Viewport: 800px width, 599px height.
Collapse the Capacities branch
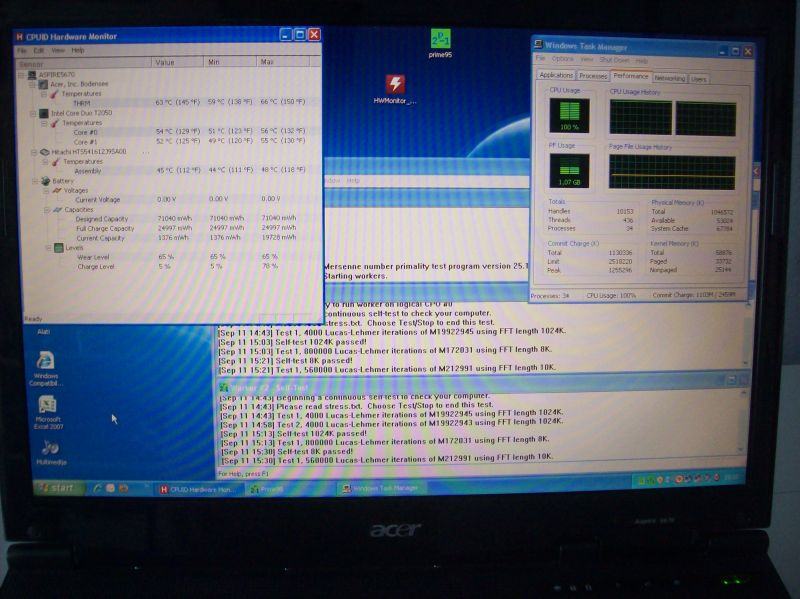[x=46, y=210]
